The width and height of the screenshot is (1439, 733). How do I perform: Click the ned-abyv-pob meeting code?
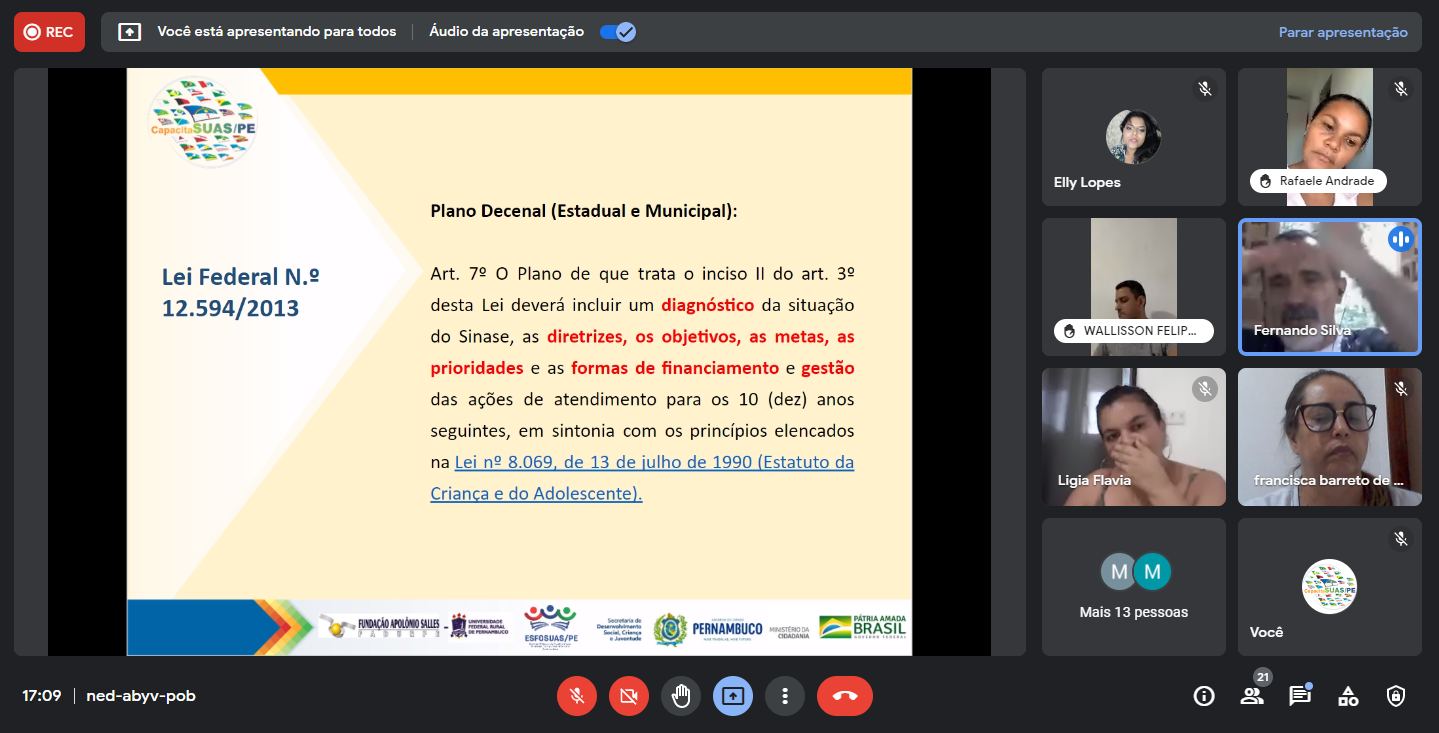tap(141, 696)
